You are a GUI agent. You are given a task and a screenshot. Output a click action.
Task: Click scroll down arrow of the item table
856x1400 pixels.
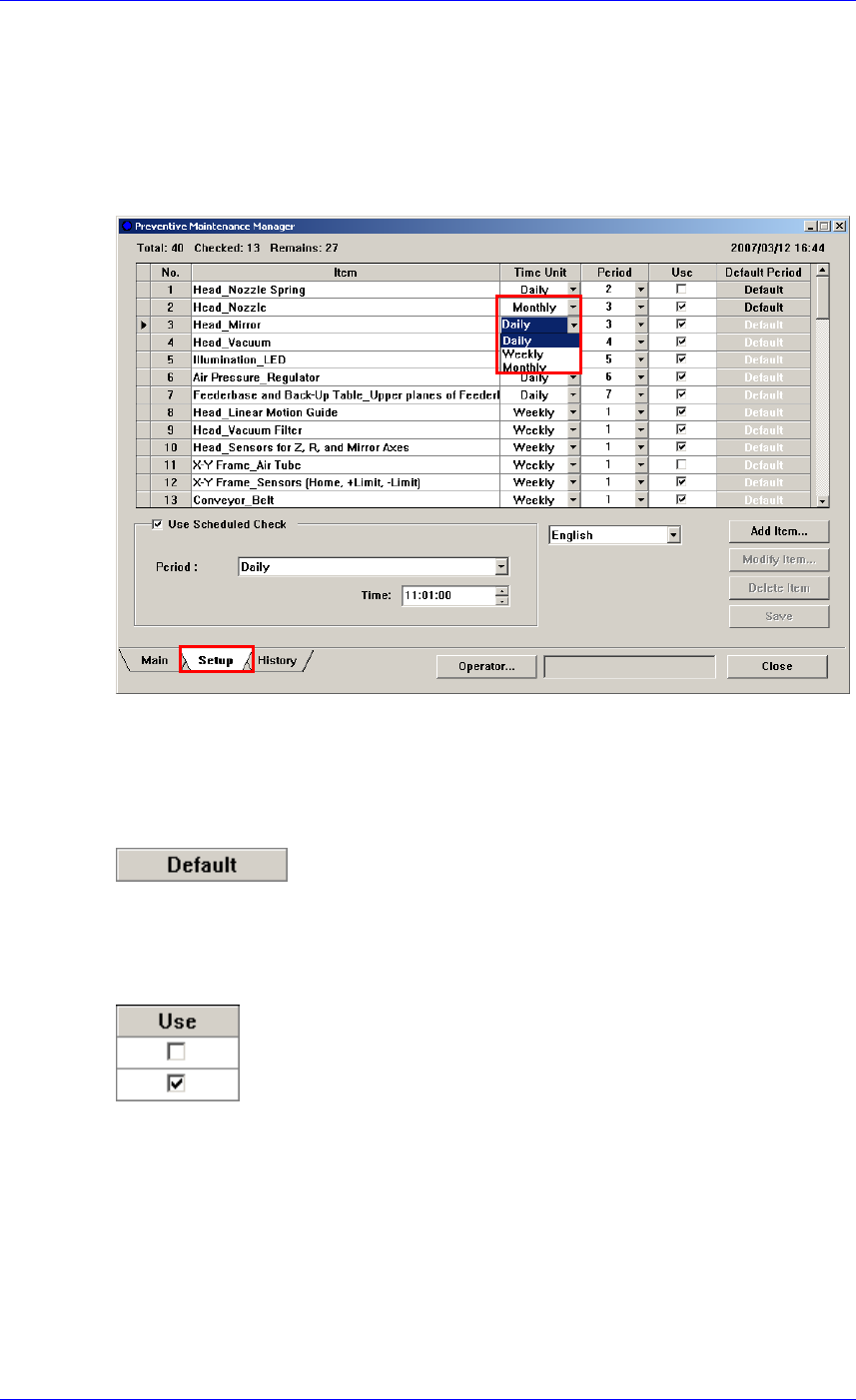tap(822, 501)
